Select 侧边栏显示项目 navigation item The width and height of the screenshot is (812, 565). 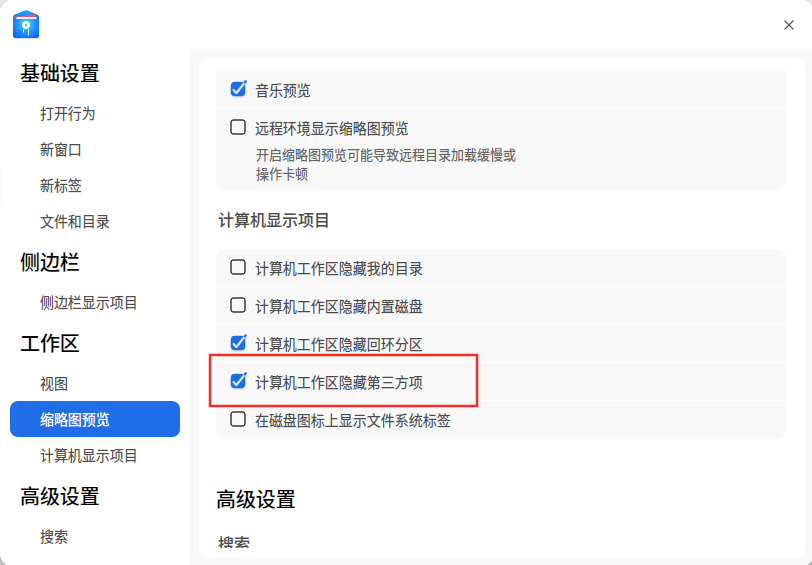(89, 302)
